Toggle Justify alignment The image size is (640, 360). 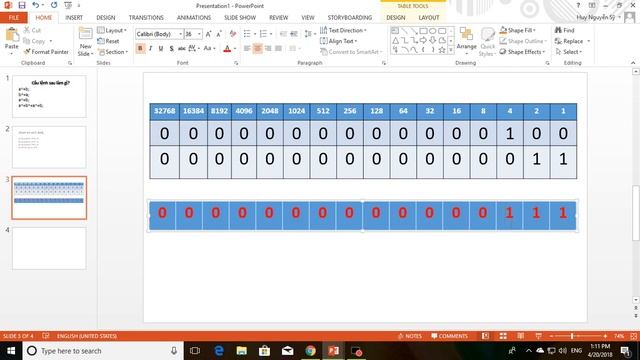click(278, 49)
